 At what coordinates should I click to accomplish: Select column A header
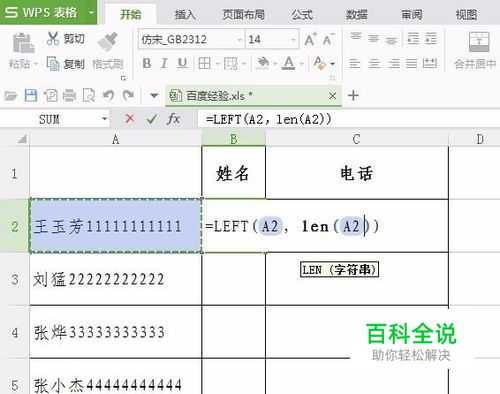tap(115, 139)
